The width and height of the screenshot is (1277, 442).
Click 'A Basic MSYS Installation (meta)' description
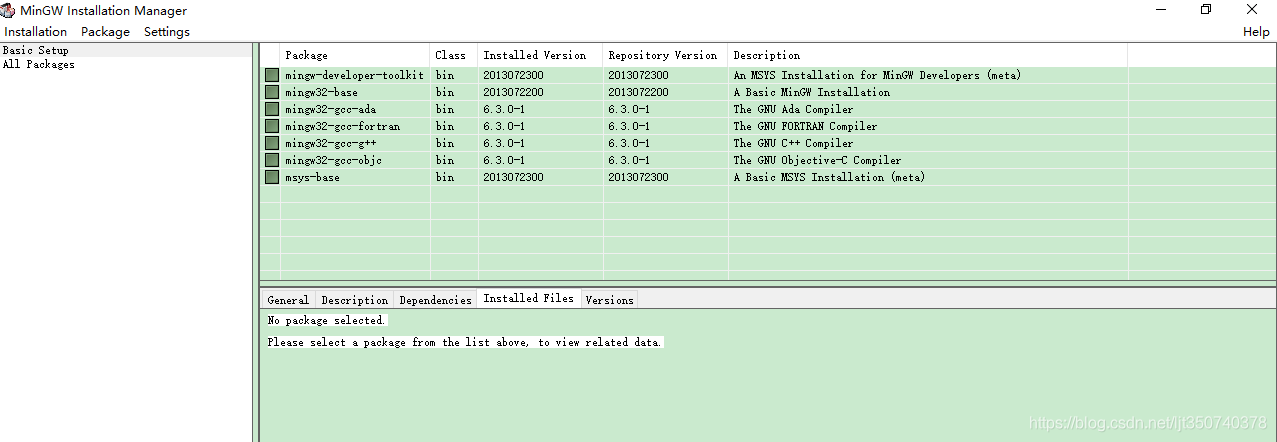click(829, 177)
